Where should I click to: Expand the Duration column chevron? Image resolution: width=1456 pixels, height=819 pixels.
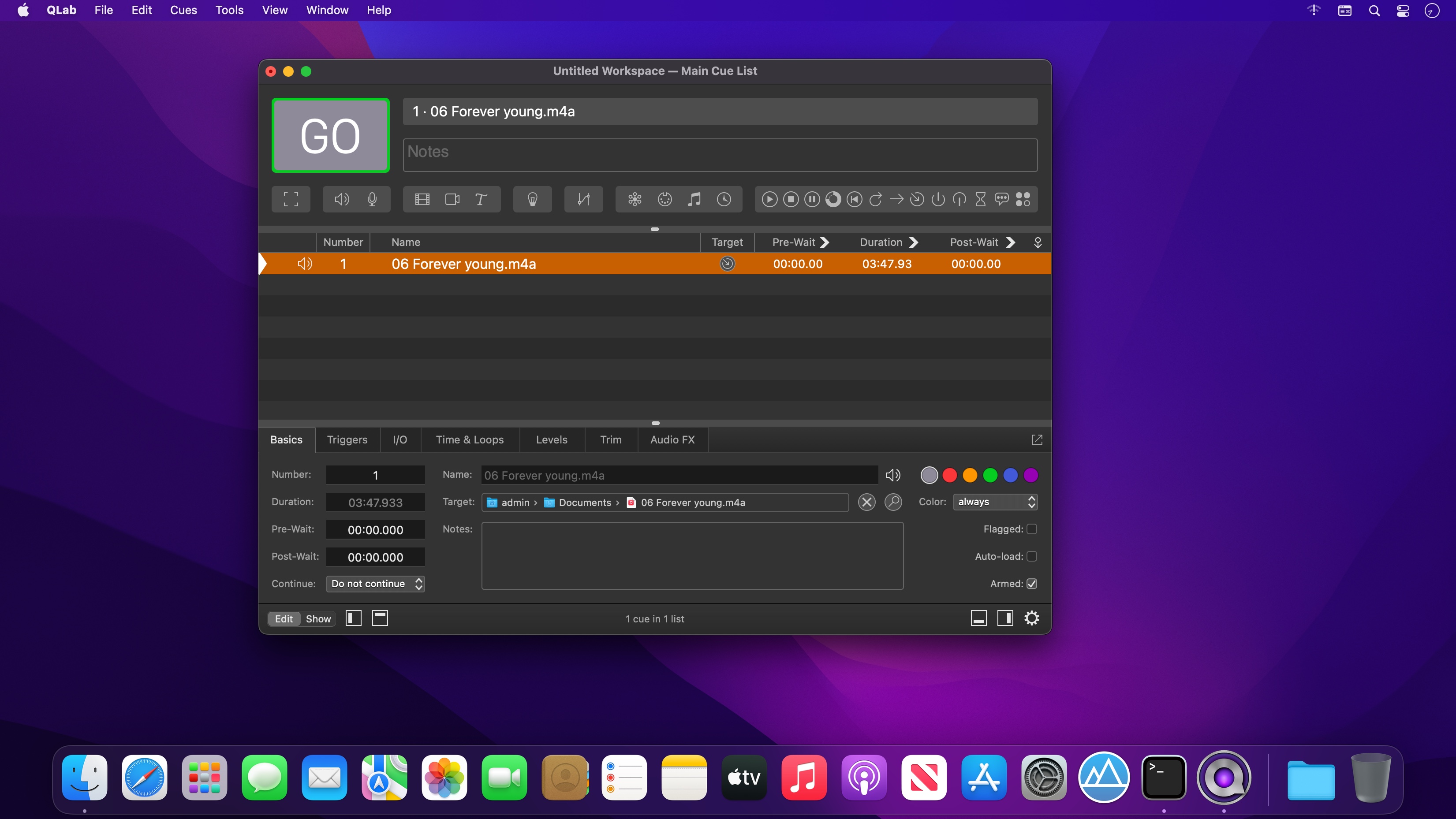[x=913, y=242]
